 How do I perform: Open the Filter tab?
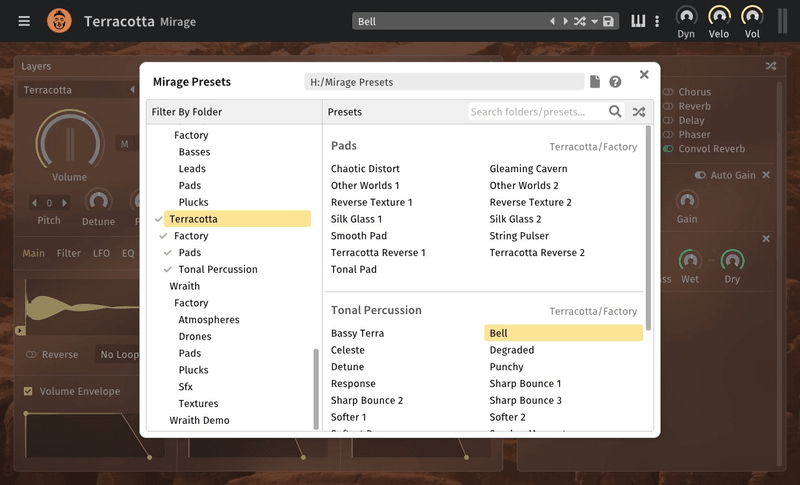[x=69, y=254]
